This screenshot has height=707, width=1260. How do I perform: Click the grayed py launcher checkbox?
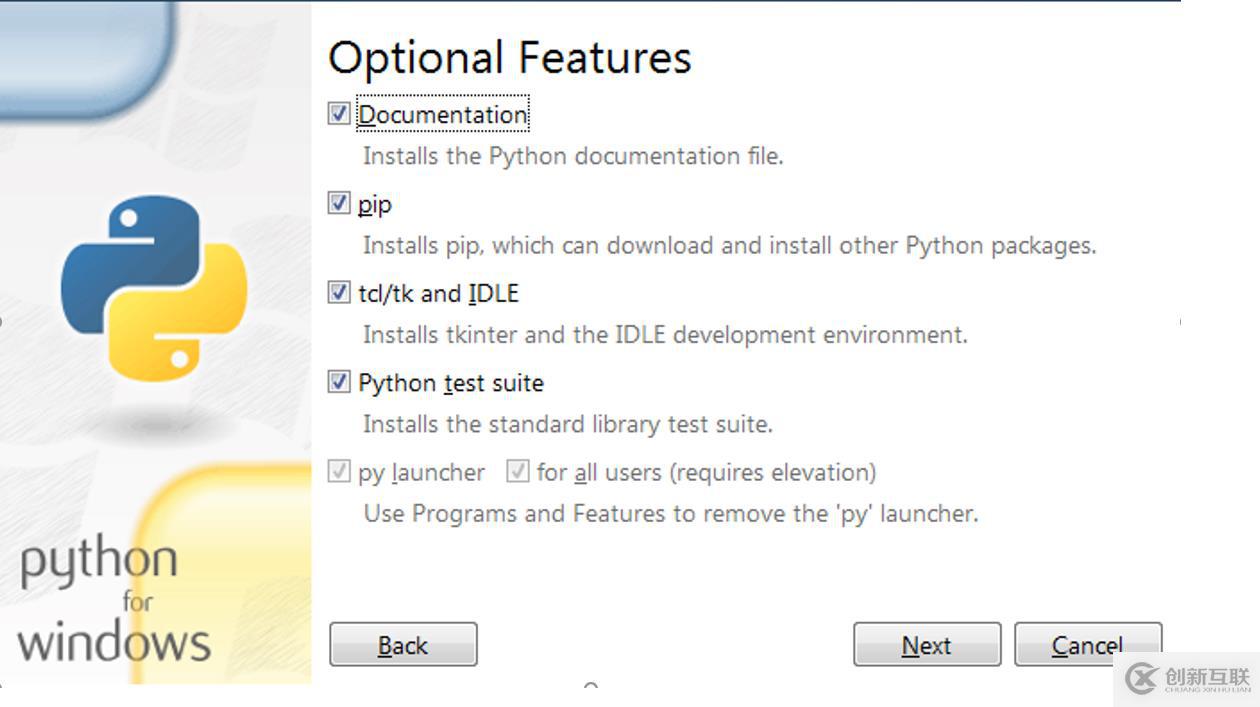pyautogui.click(x=339, y=471)
